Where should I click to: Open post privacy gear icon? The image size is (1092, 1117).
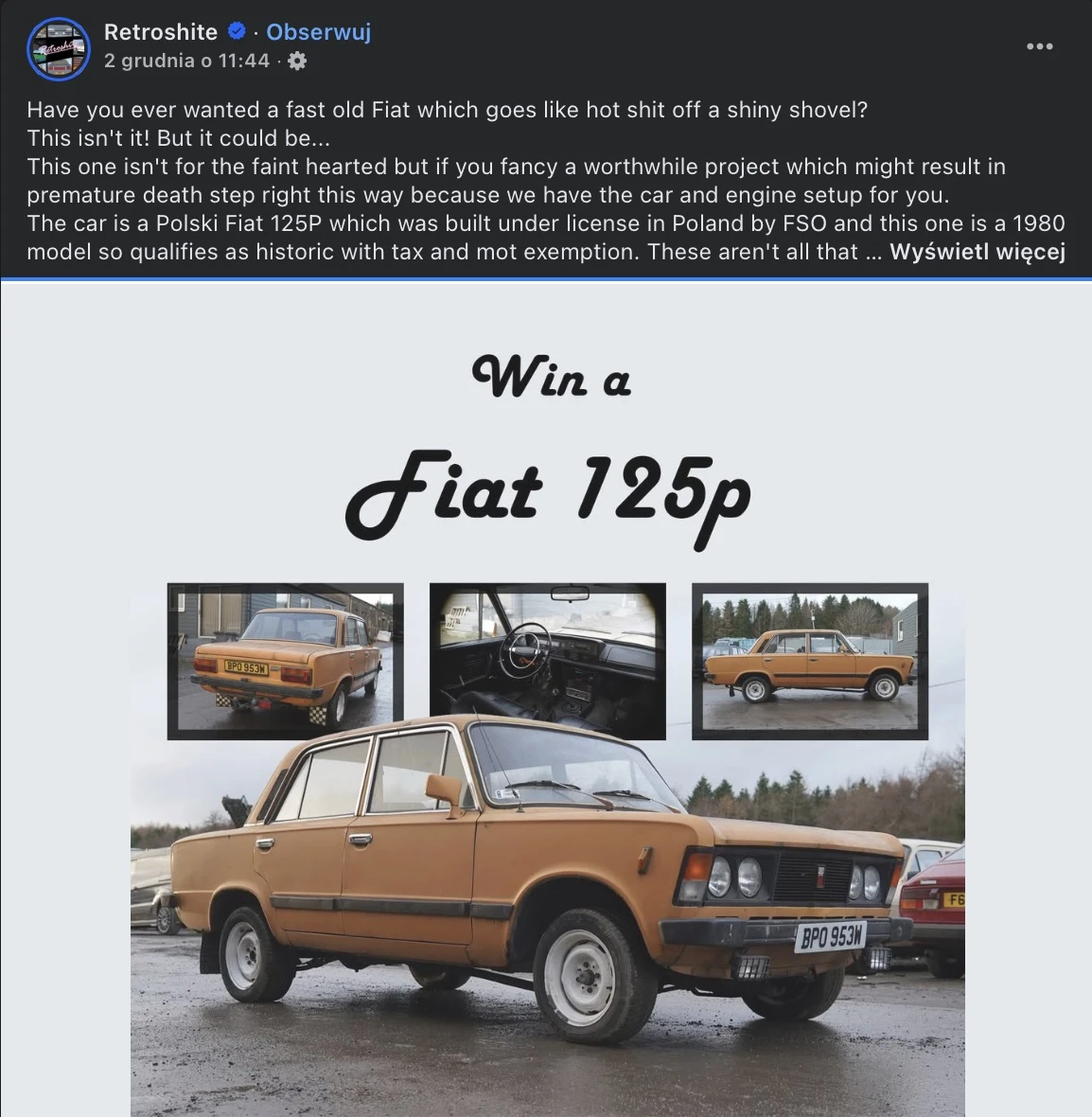click(297, 61)
